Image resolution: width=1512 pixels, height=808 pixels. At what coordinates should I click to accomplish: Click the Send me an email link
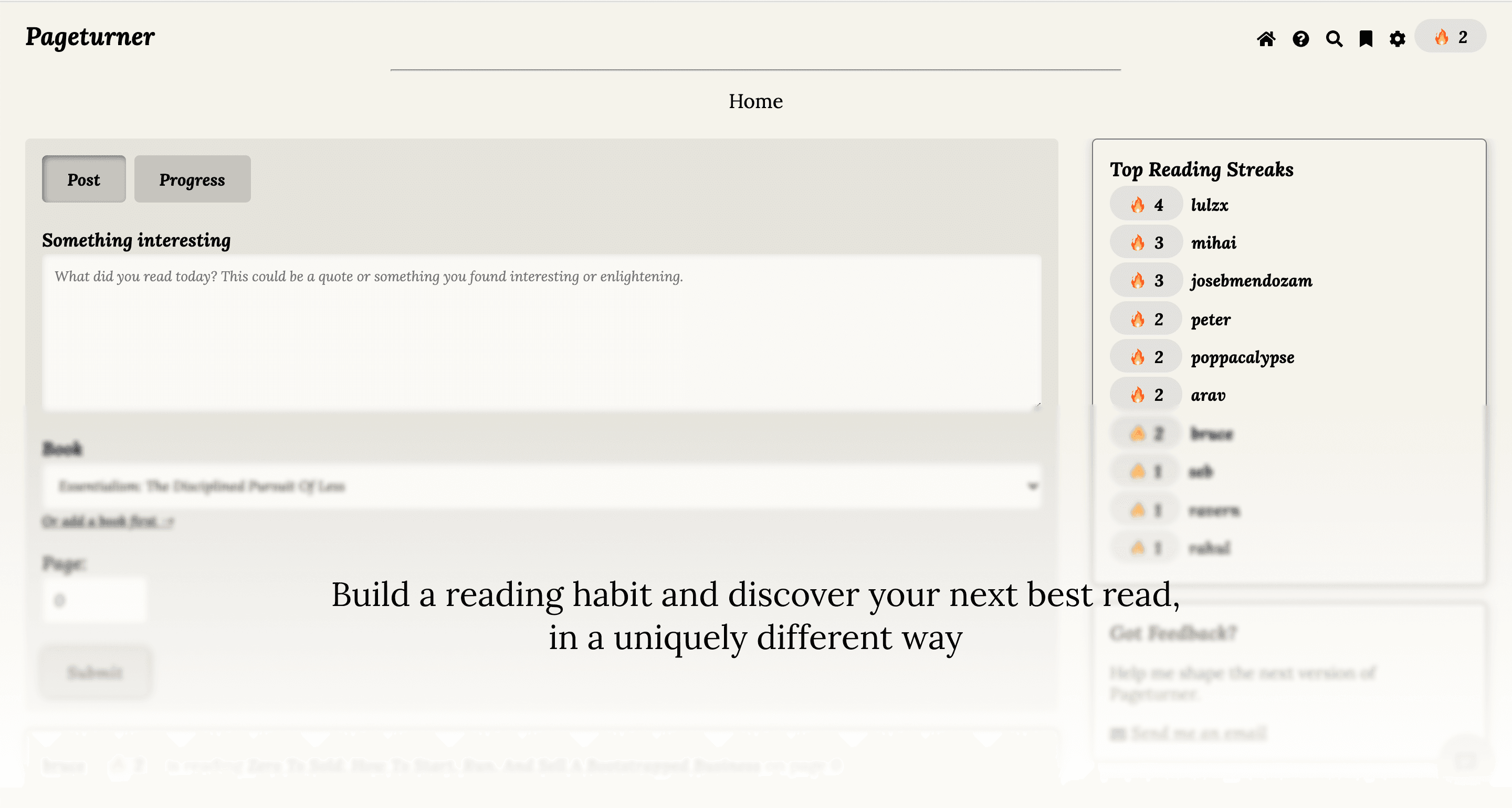point(1198,733)
